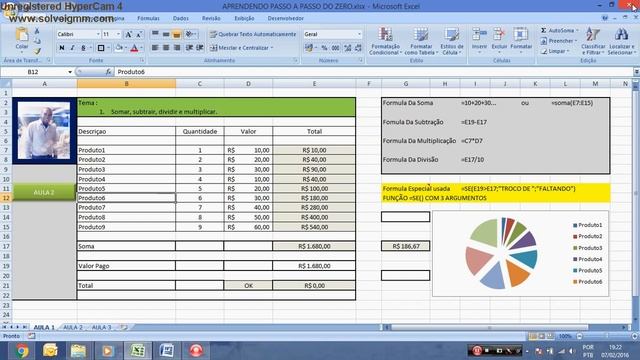Click the green AULA 2 button
Screen dimensions: 640x360
coord(44,192)
